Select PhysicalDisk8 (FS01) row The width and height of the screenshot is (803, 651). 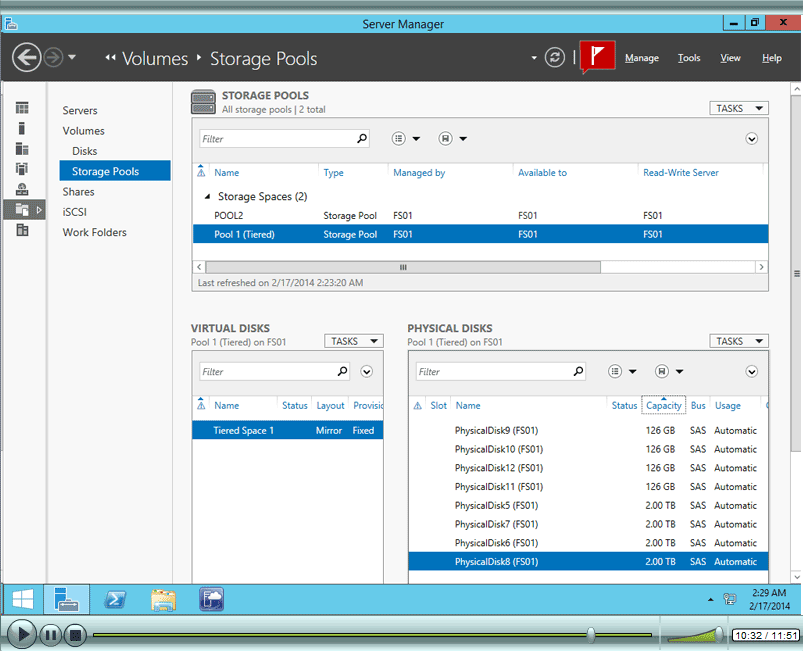click(x=588, y=562)
